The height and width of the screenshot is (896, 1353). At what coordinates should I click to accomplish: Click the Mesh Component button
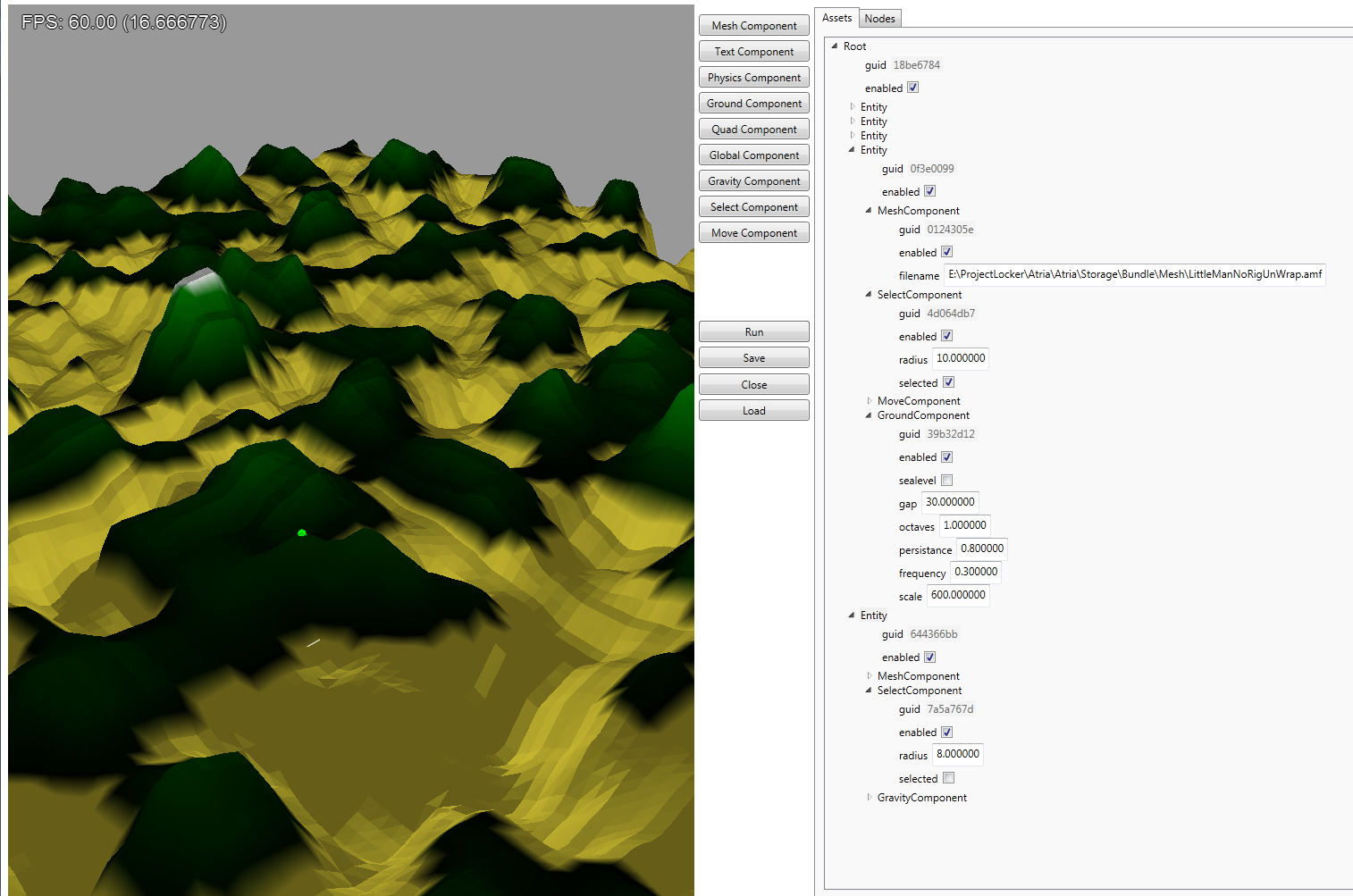753,26
